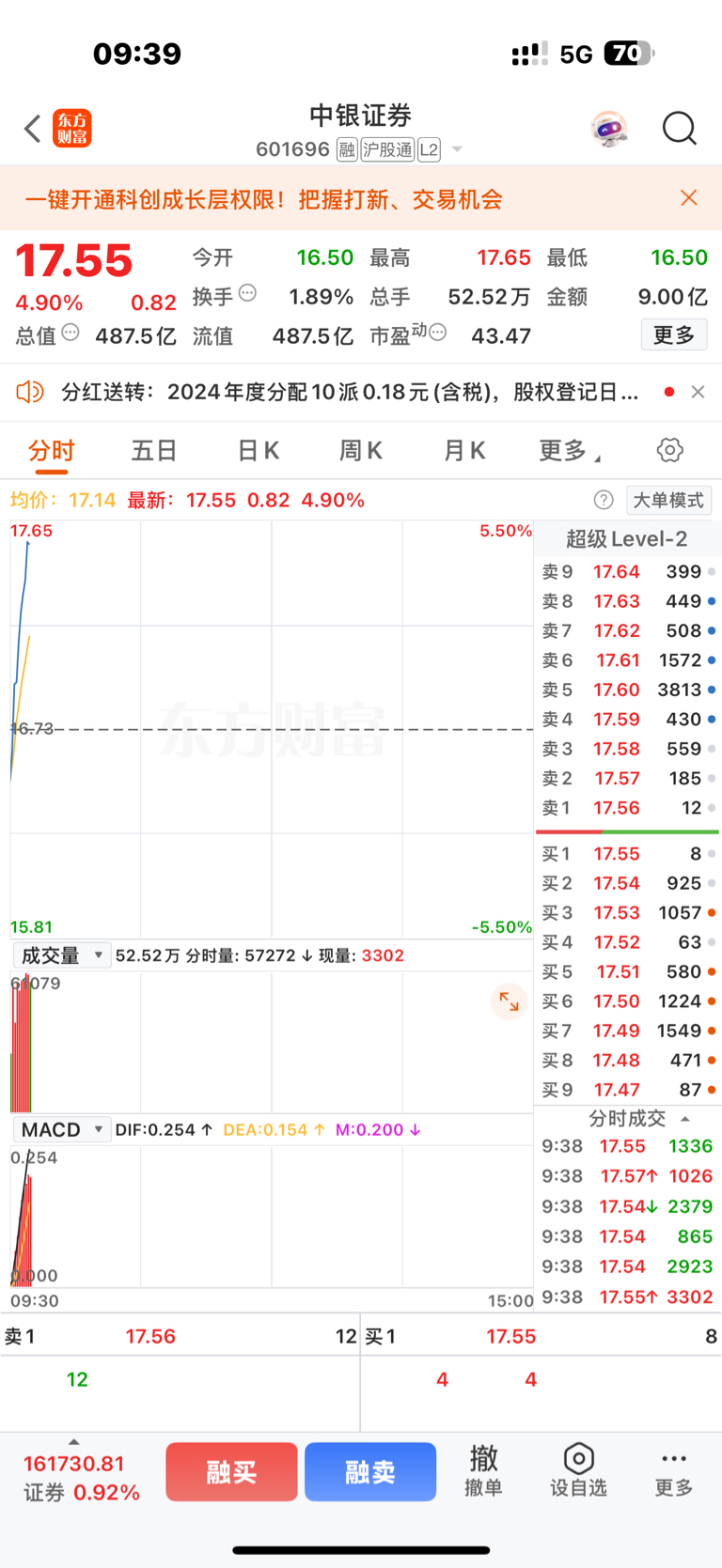Tap the intraday price chart area
722x1568 pixels.
[x=272, y=729]
